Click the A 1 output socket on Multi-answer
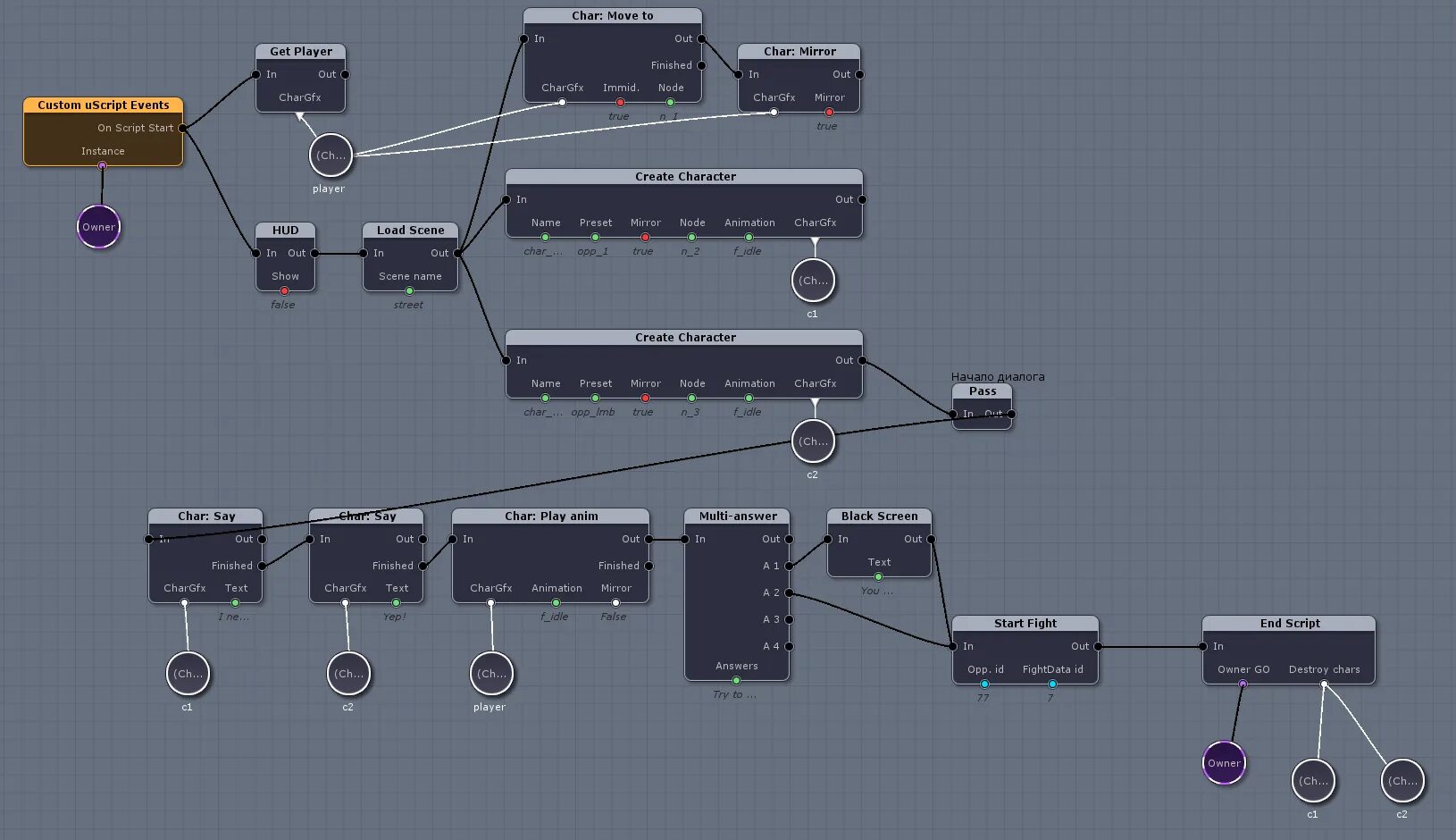 789,566
